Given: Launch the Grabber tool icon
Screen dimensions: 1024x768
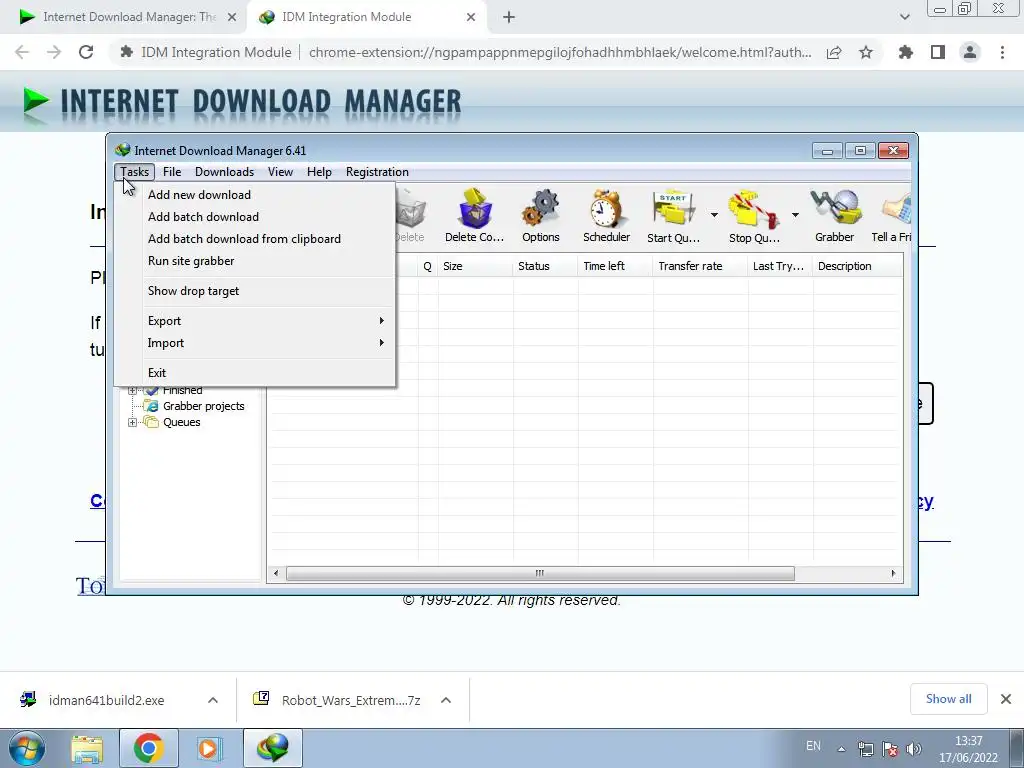Looking at the screenshot, I should tap(835, 216).
